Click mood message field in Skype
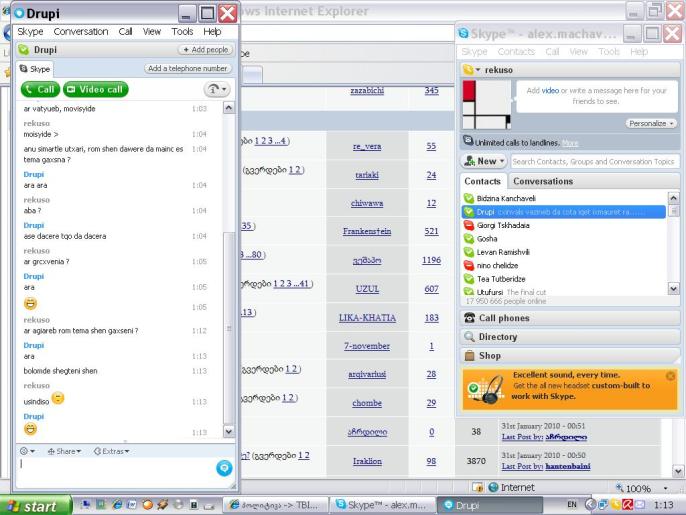686x515 pixels. click(x=596, y=96)
